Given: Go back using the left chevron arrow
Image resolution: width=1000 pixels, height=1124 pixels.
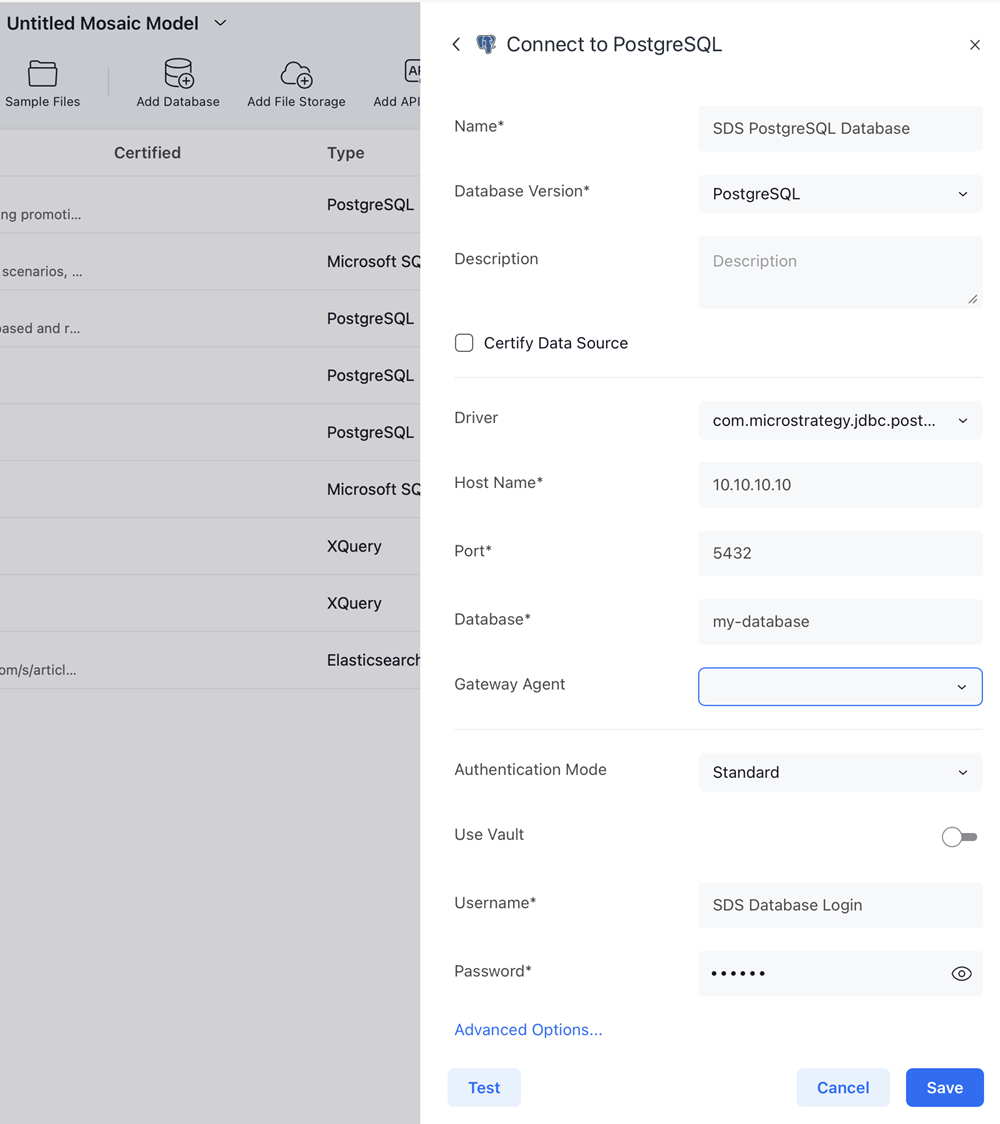Looking at the screenshot, I should pyautogui.click(x=456, y=44).
